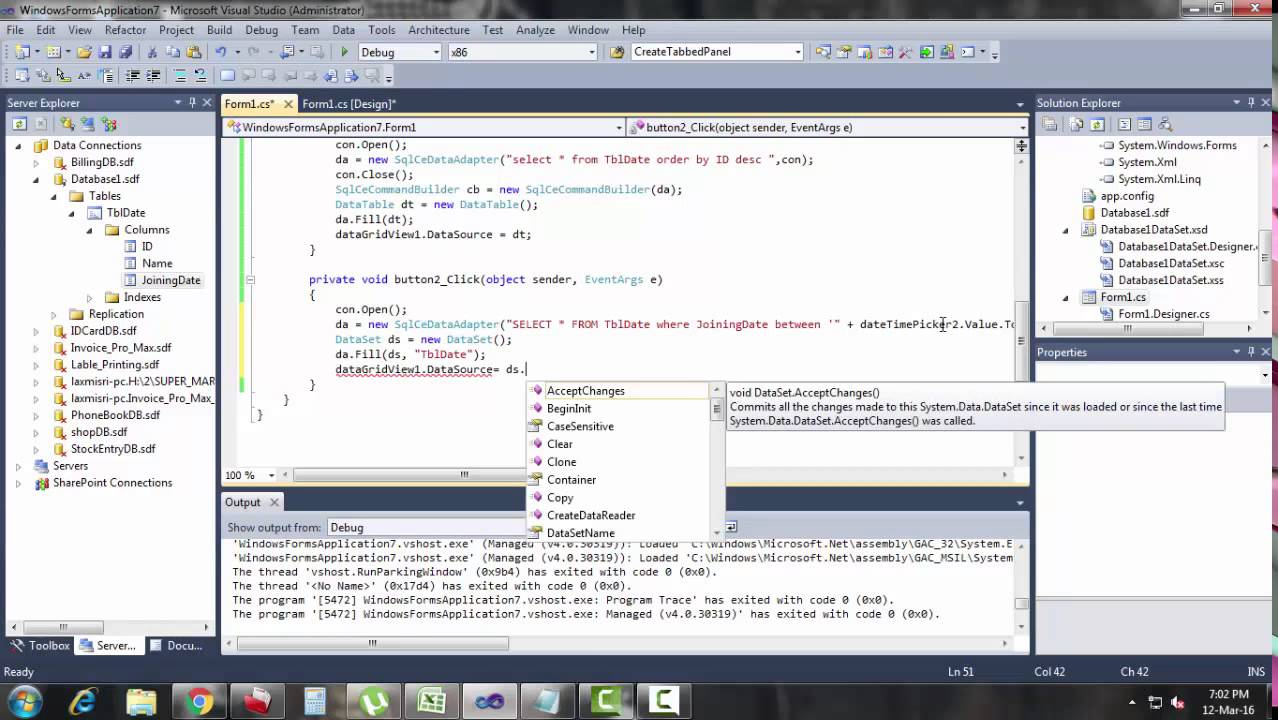Toggle auto-hide pin on Solution Explorer
The width and height of the screenshot is (1278, 720).
1250,102
